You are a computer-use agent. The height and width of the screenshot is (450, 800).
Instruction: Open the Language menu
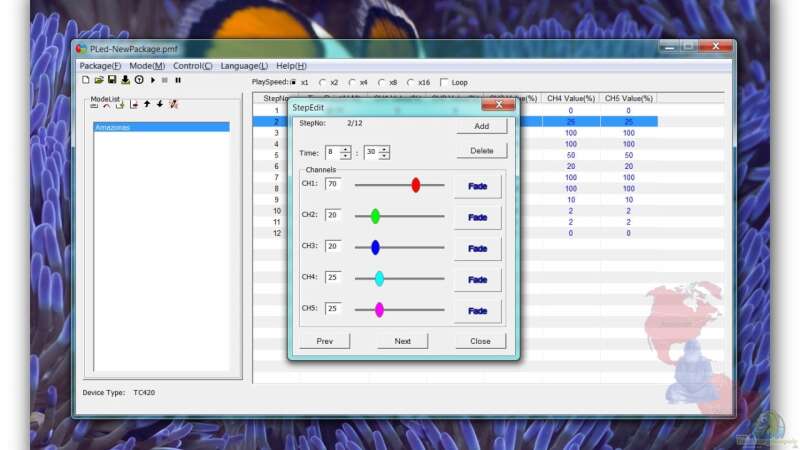[244, 65]
